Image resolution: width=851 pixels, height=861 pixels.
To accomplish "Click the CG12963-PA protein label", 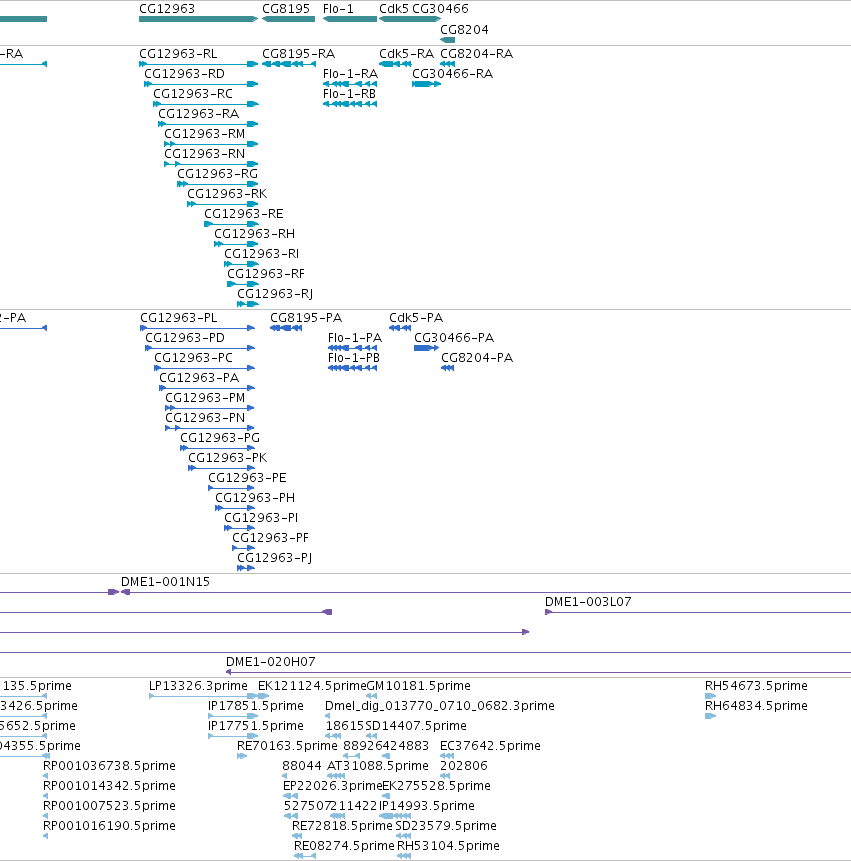I will [x=199, y=378].
